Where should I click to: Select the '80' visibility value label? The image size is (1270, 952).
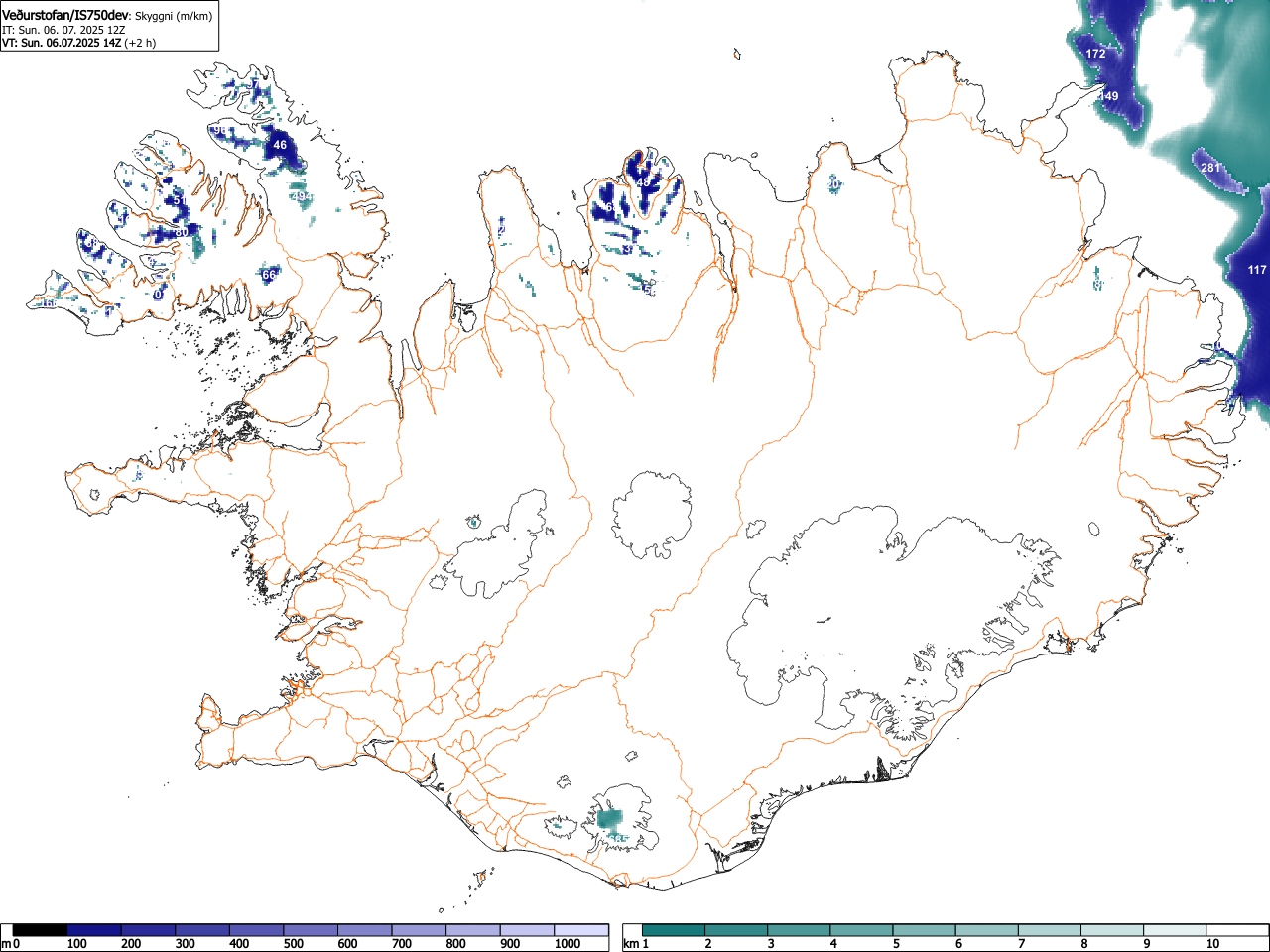click(181, 232)
